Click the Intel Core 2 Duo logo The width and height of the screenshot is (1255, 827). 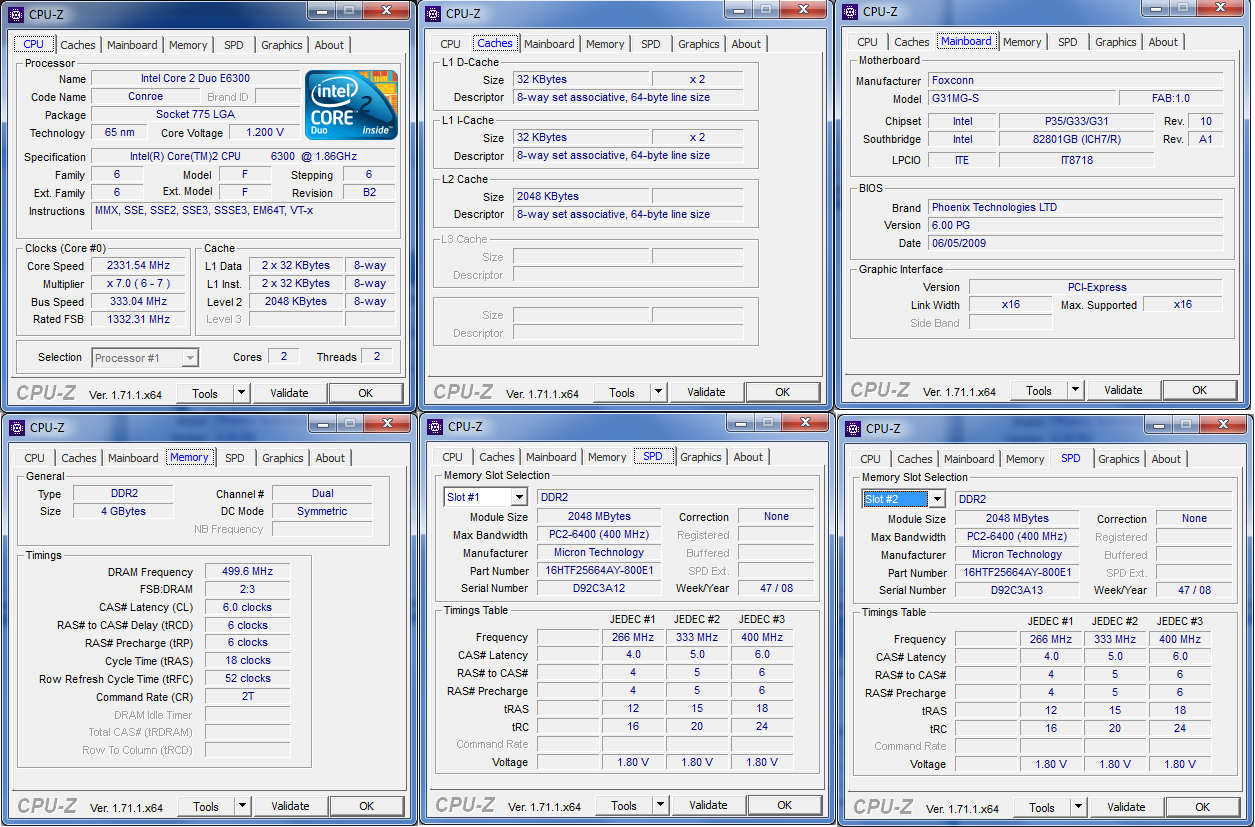point(351,105)
